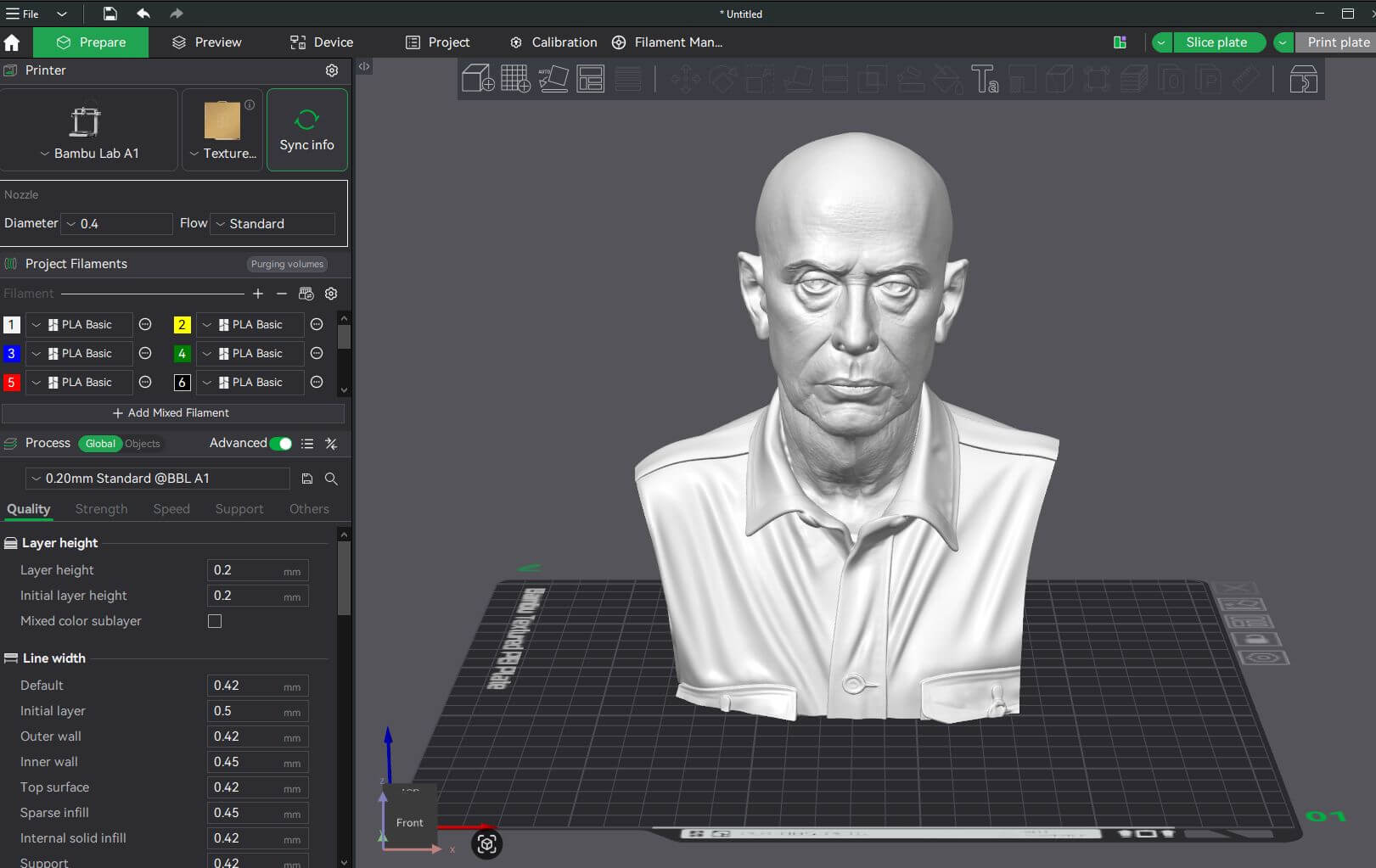Click the Layer height value field
Image resolution: width=1376 pixels, height=868 pixels.
tap(257, 570)
